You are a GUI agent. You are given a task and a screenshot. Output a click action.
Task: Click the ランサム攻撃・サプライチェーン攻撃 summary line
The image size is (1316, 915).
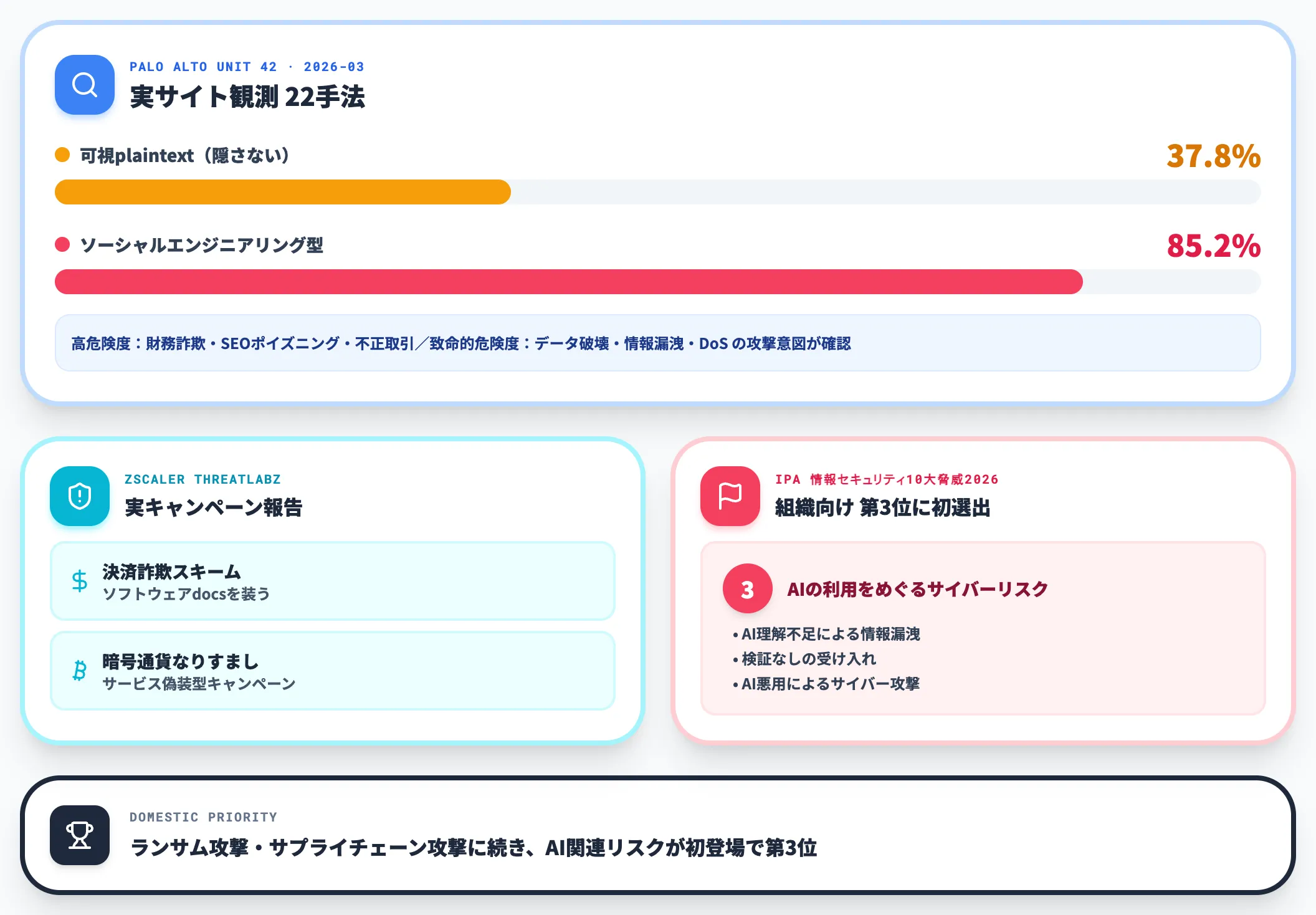(x=474, y=848)
